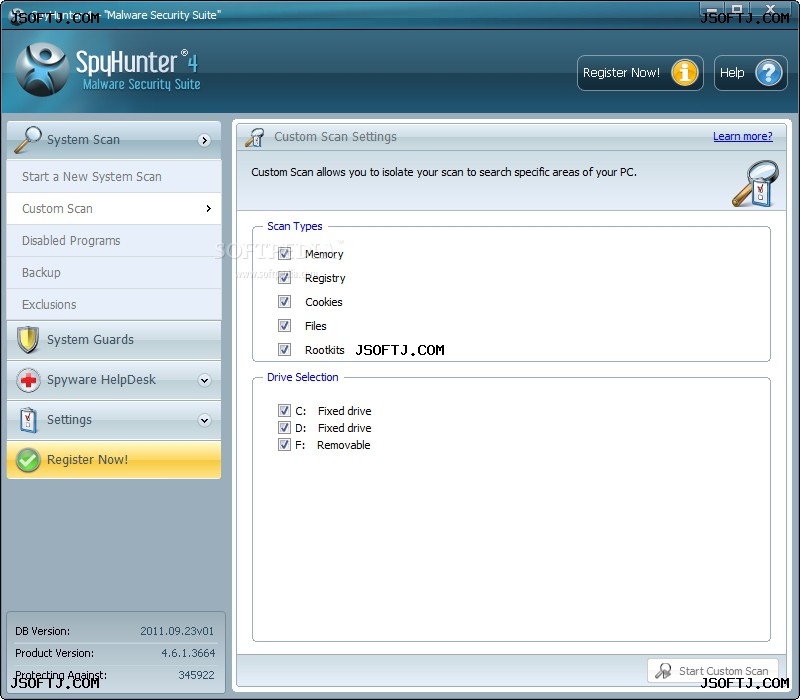800x700 pixels.
Task: Collapse the System Scan section arrow
Action: click(x=205, y=140)
